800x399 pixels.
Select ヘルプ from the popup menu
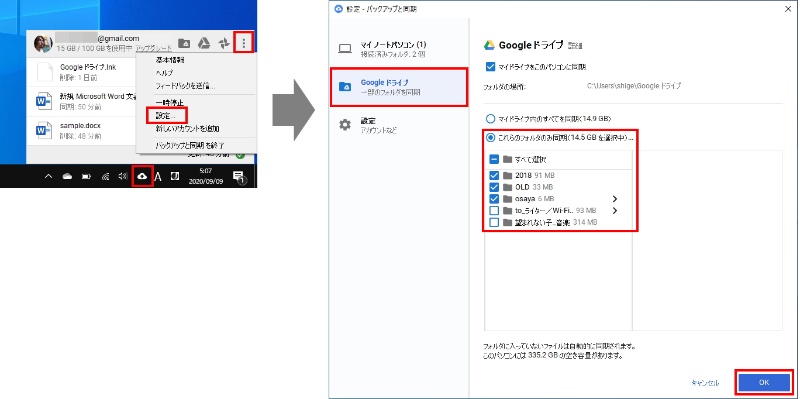pyautogui.click(x=164, y=73)
